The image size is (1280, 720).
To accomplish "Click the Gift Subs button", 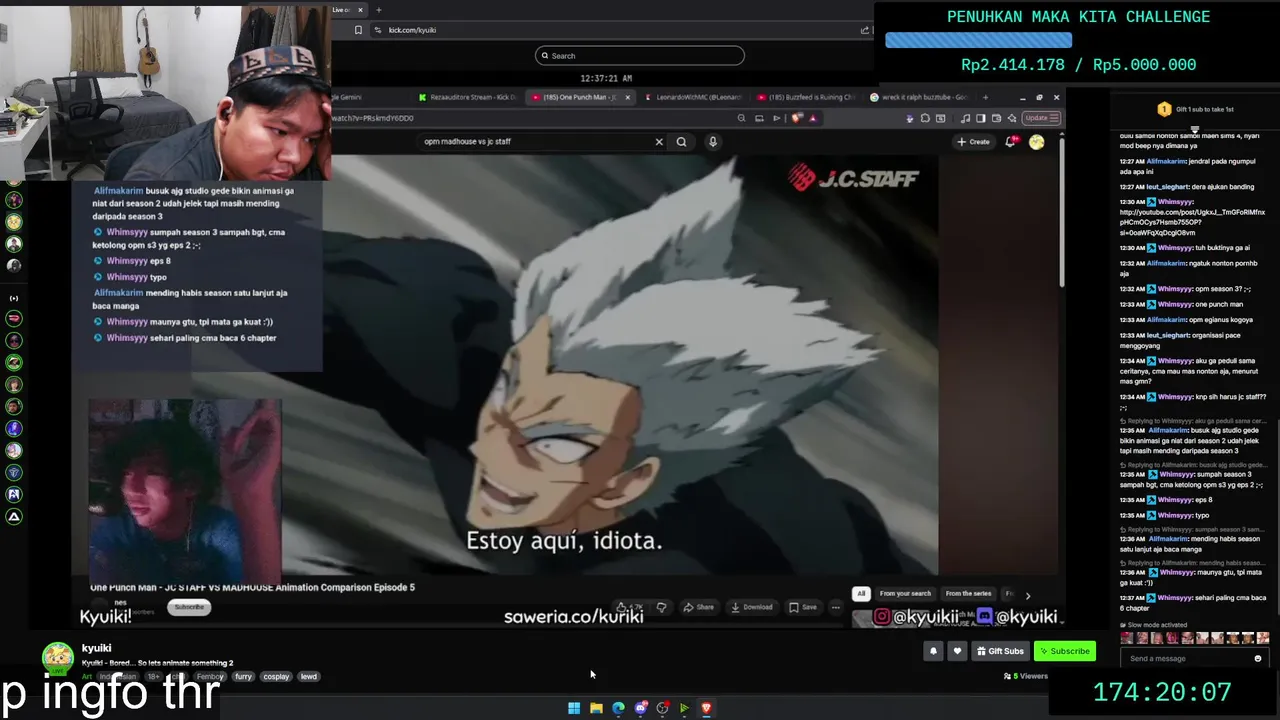I will tap(1000, 651).
